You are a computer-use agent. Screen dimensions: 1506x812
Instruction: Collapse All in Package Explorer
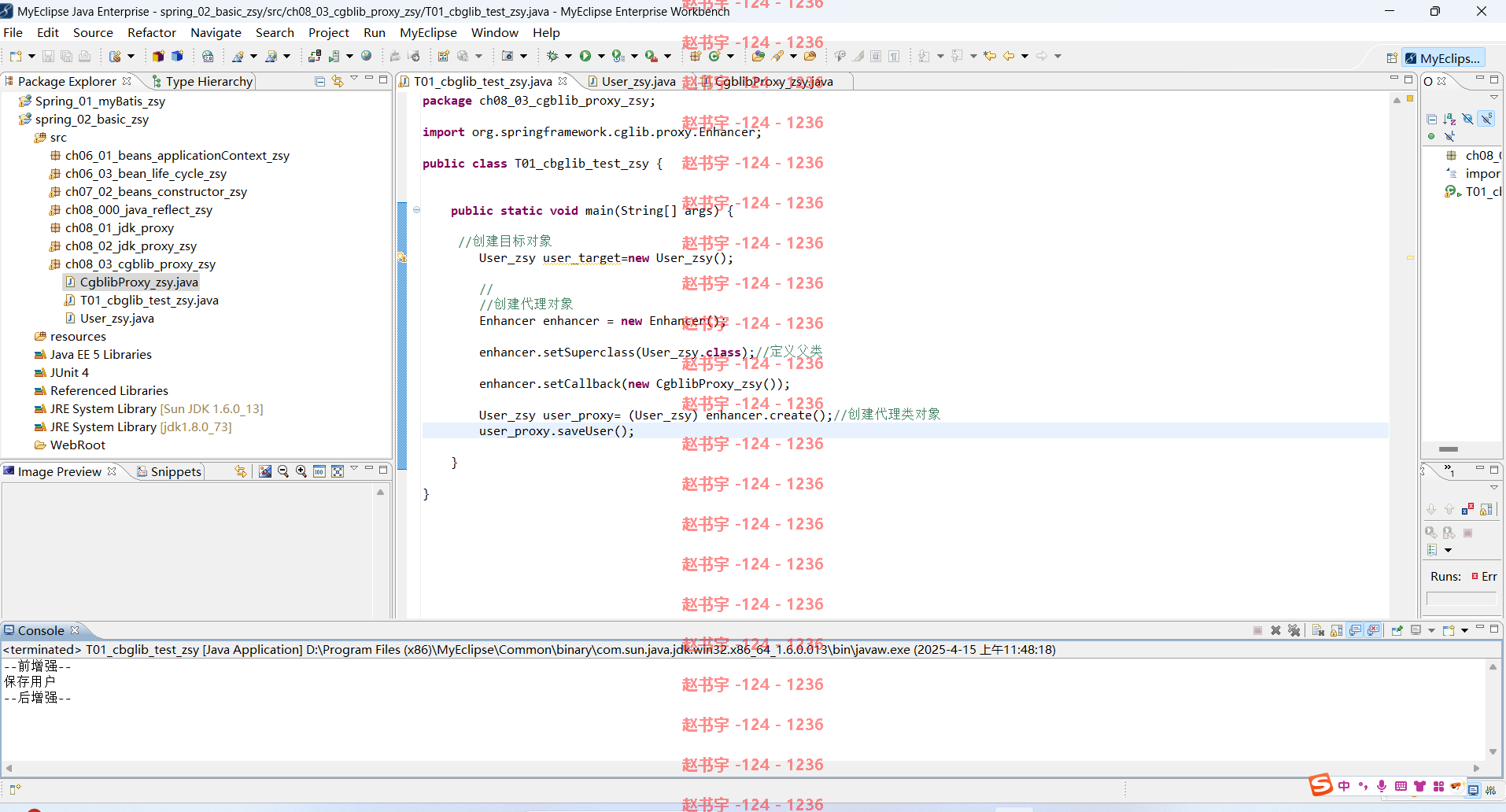319,81
